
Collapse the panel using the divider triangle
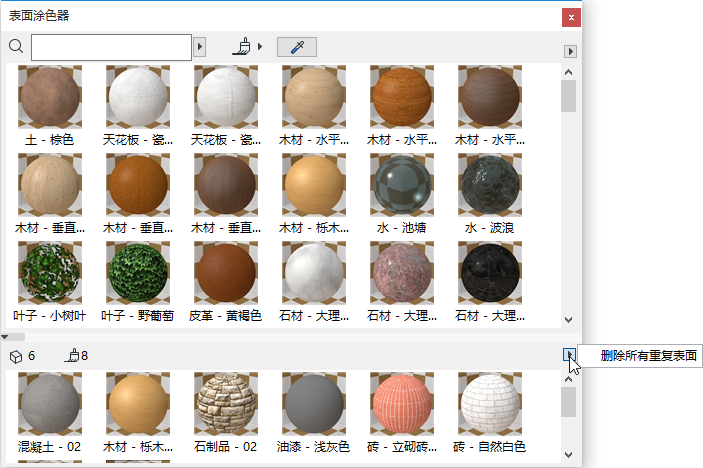pos(6,337)
